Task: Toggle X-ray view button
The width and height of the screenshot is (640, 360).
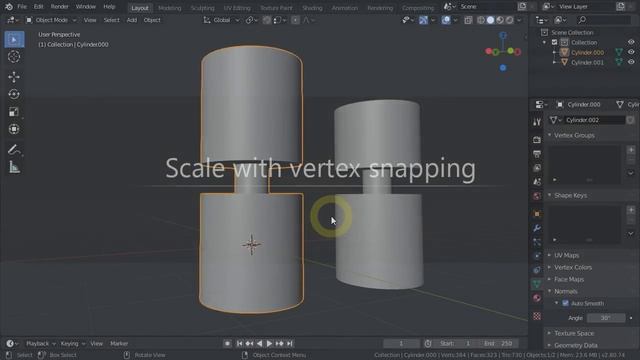Action: 468,20
